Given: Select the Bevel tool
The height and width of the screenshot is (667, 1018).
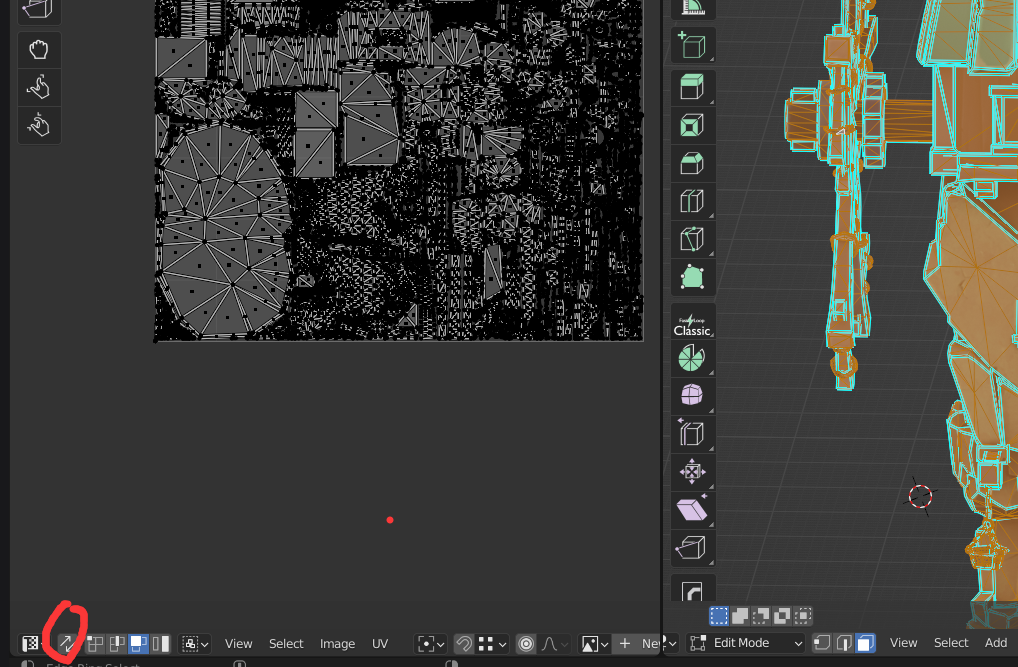Looking at the screenshot, I should [692, 163].
